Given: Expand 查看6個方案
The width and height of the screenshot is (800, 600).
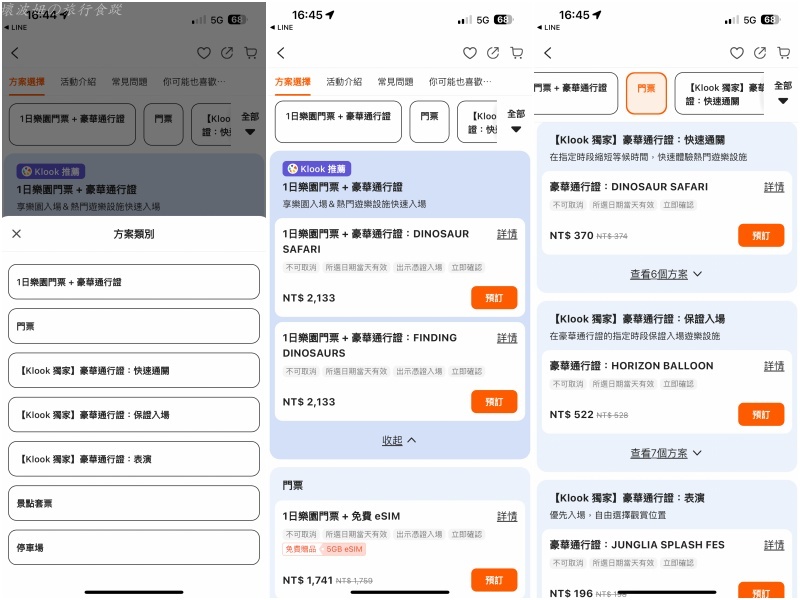Looking at the screenshot, I should 666,274.
